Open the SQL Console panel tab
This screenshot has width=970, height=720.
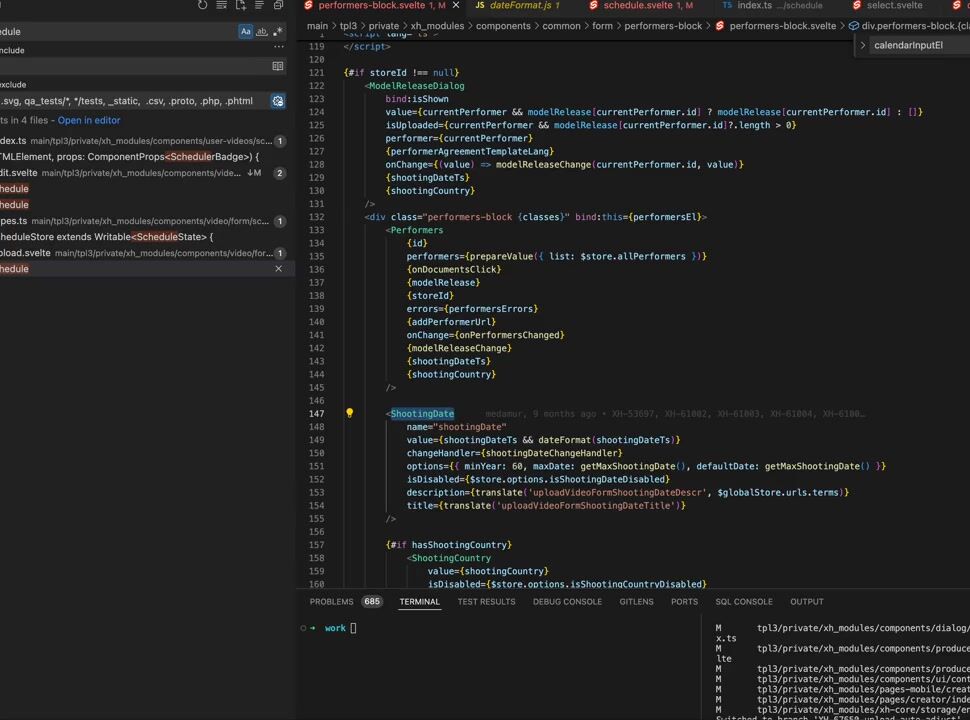[x=744, y=602]
